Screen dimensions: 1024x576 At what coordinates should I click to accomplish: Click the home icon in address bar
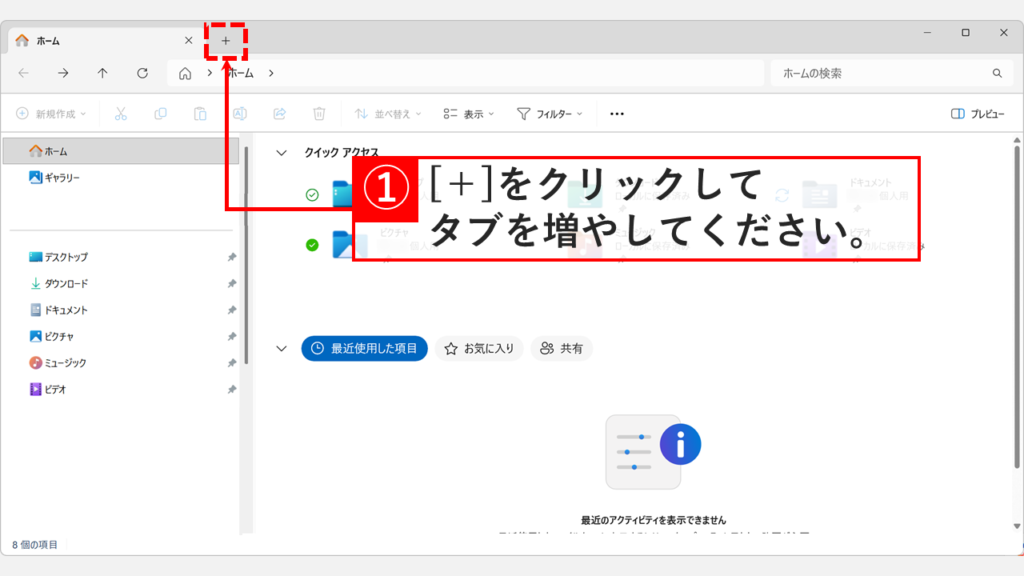coord(185,73)
